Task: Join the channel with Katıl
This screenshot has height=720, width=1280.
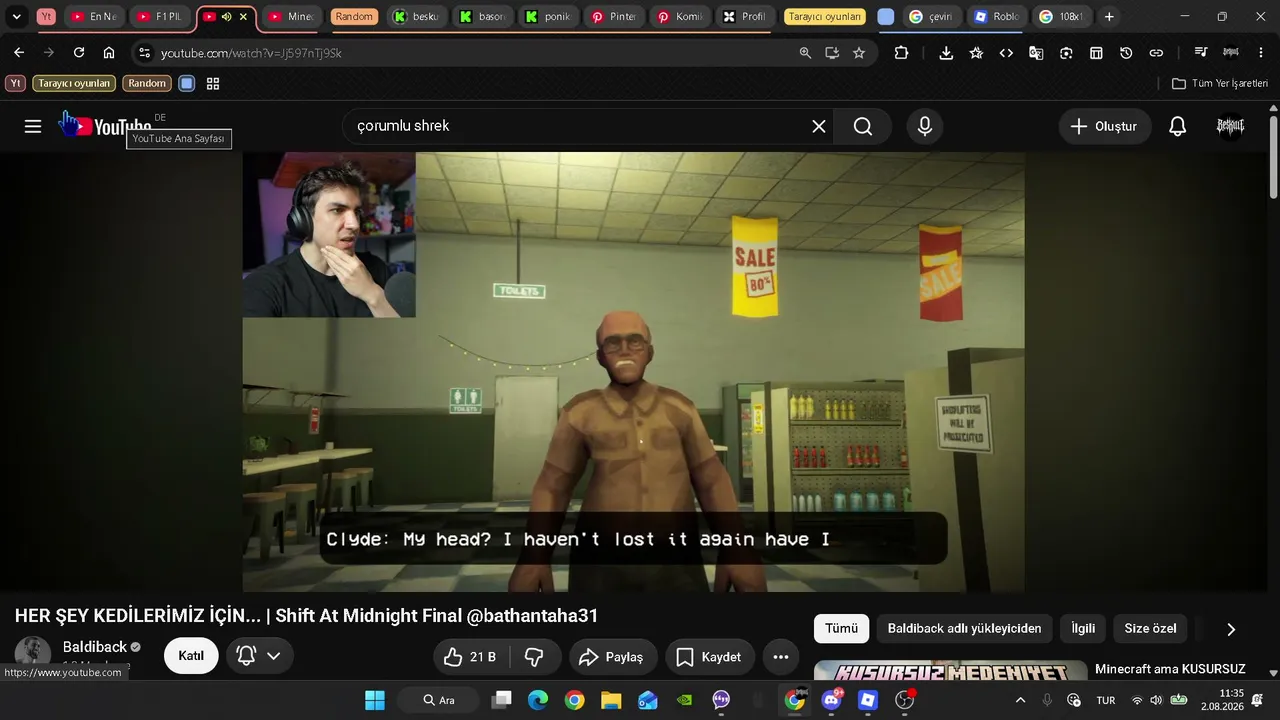Action: click(191, 656)
